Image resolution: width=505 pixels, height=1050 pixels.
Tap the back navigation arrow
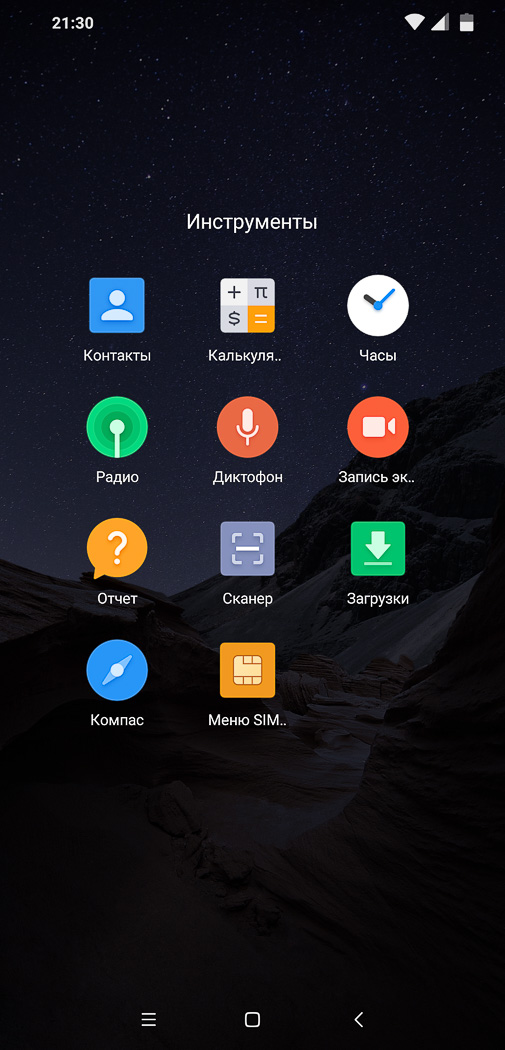tap(358, 1019)
